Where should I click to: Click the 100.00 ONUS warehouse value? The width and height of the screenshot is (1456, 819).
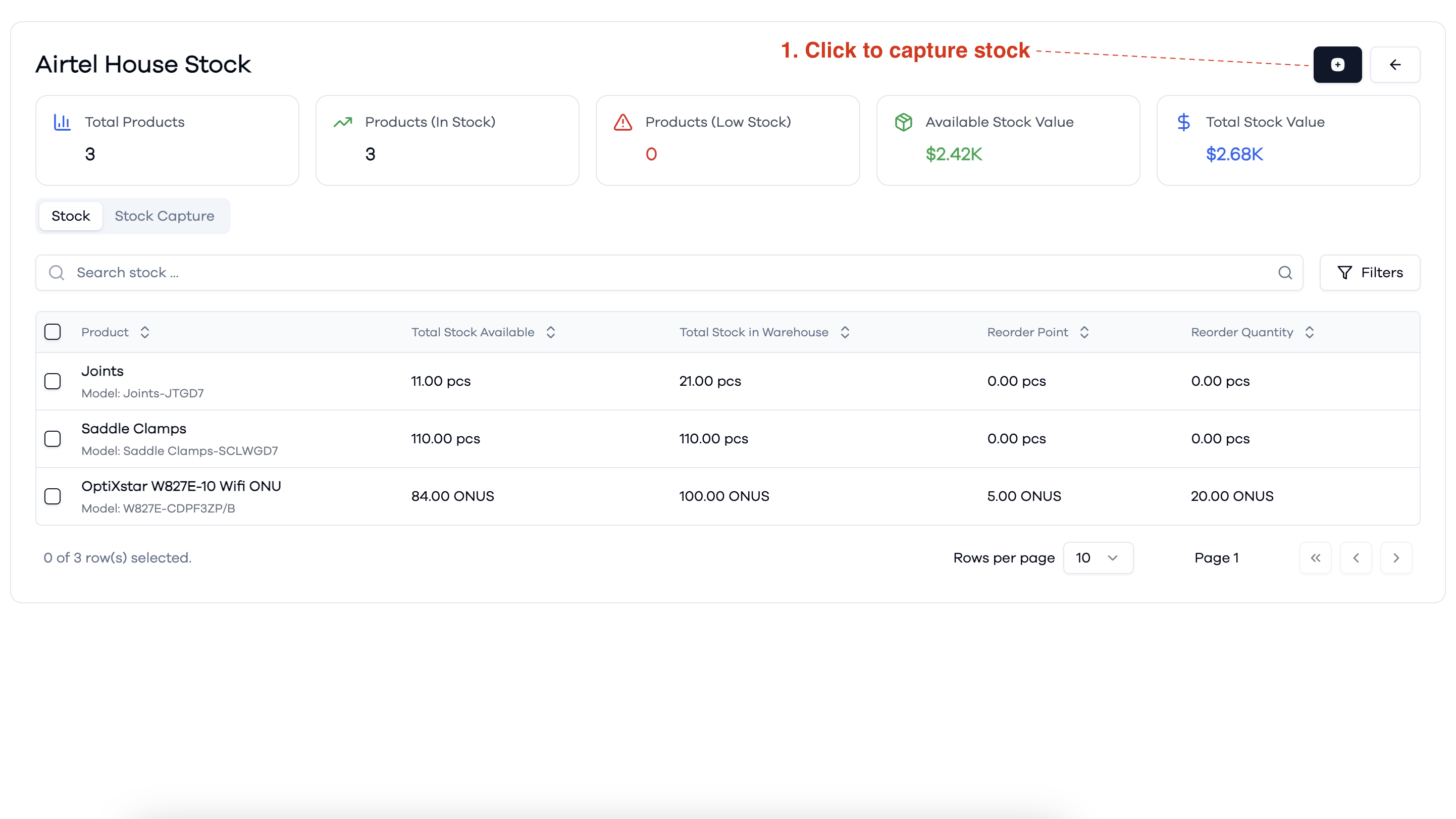click(724, 496)
